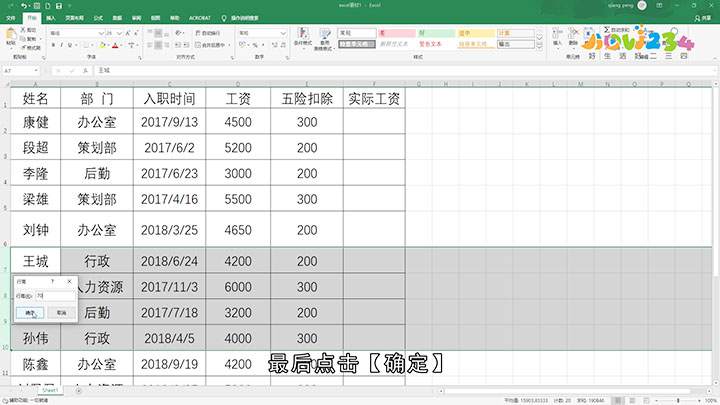Click the row height input field
Image resolution: width=720 pixels, height=405 pixels.
[x=55, y=296]
